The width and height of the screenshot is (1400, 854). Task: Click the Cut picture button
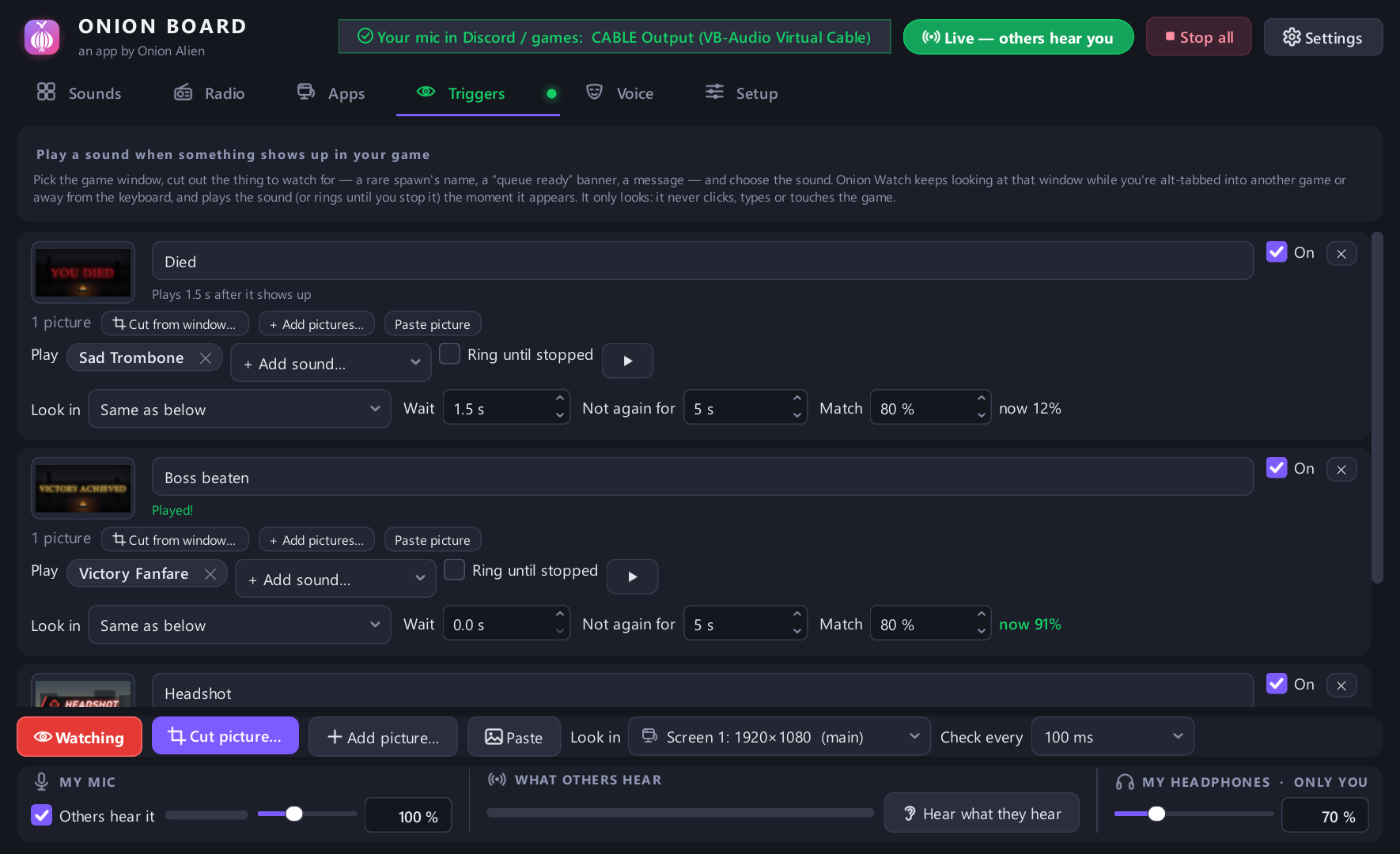coord(225,736)
